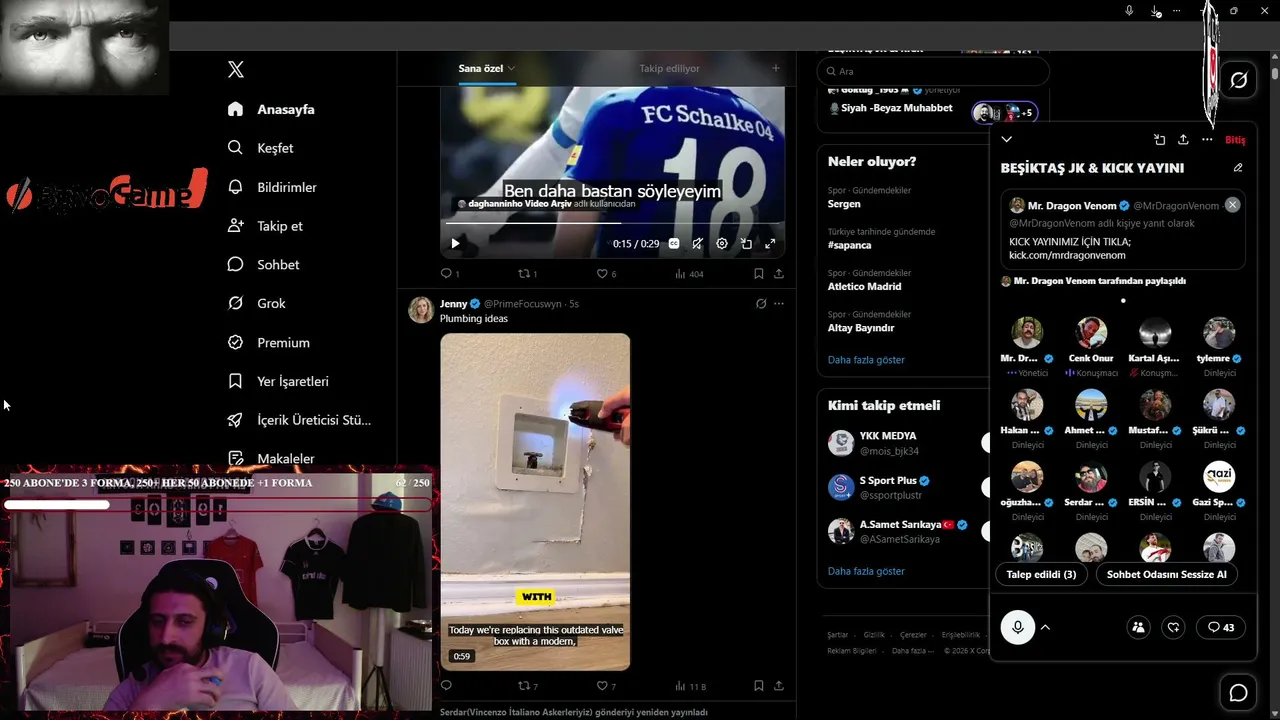Open İçerik Üreticisi Stüdyosu
This screenshot has width=1280, height=720.
(299, 420)
